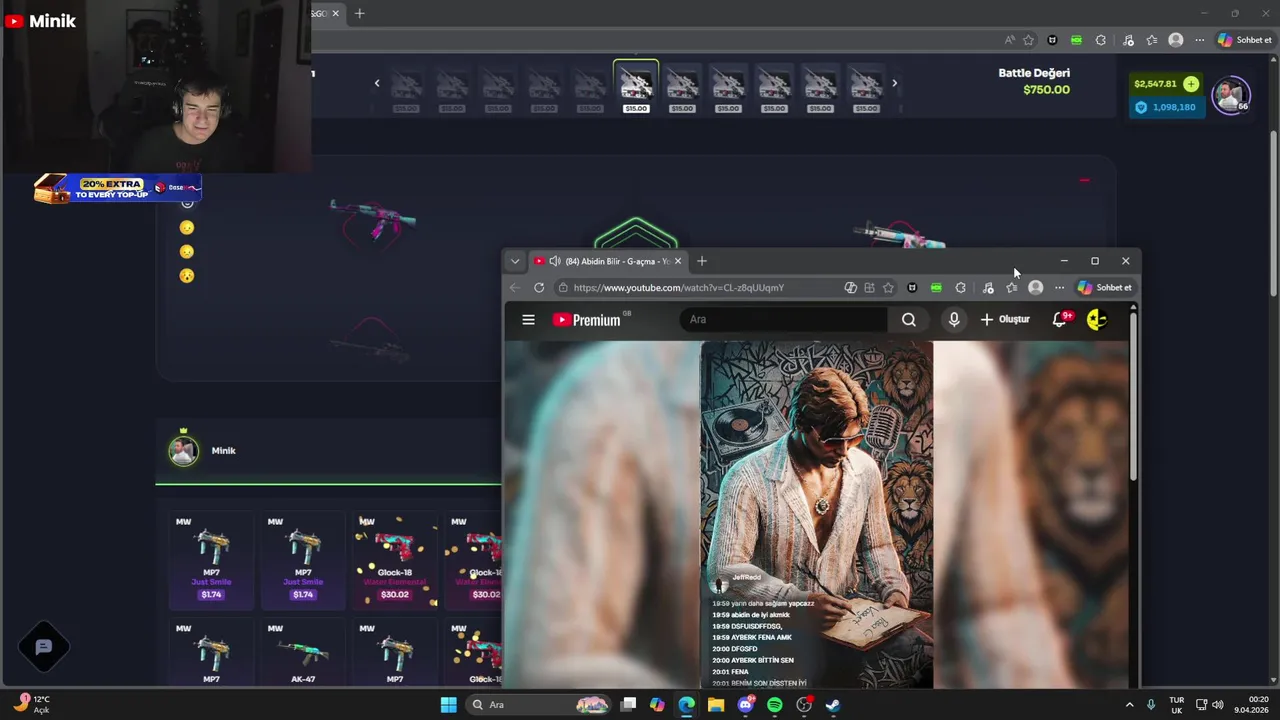Image resolution: width=1280 pixels, height=720 pixels.
Task: Open Favorites list in YouTube window
Action: pos(1012,288)
